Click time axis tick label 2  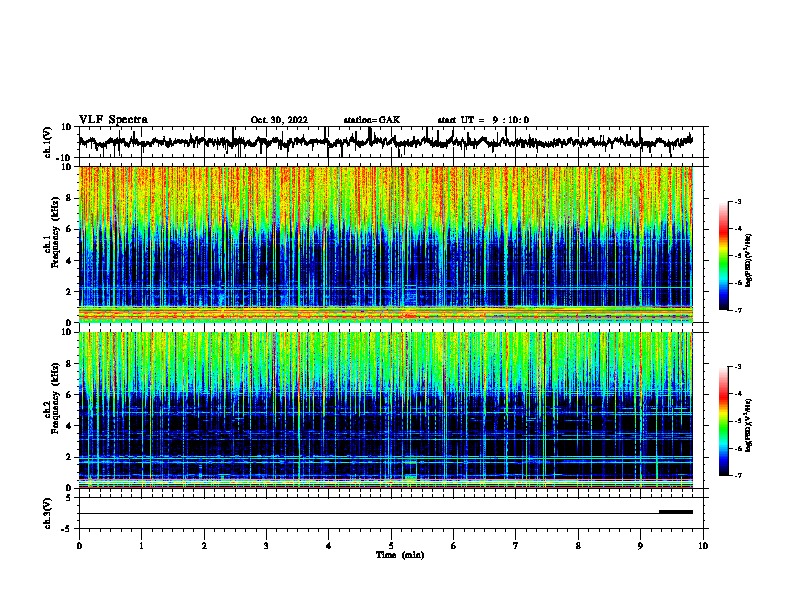click(x=204, y=545)
